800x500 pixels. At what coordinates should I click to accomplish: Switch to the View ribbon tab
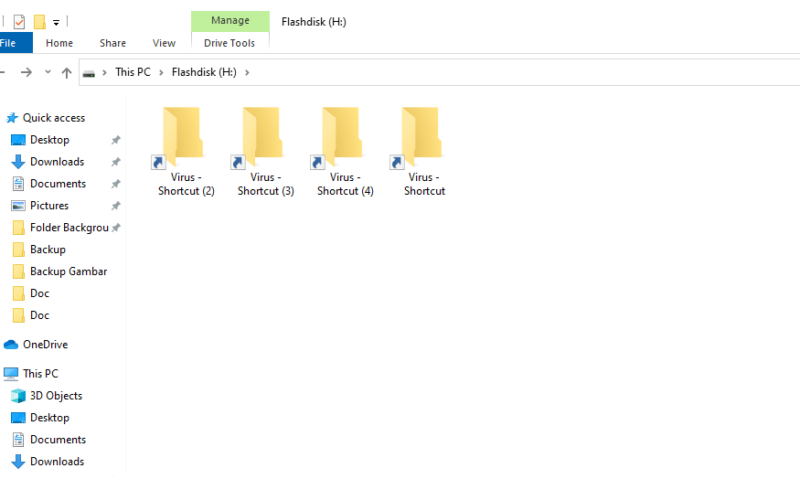point(164,43)
